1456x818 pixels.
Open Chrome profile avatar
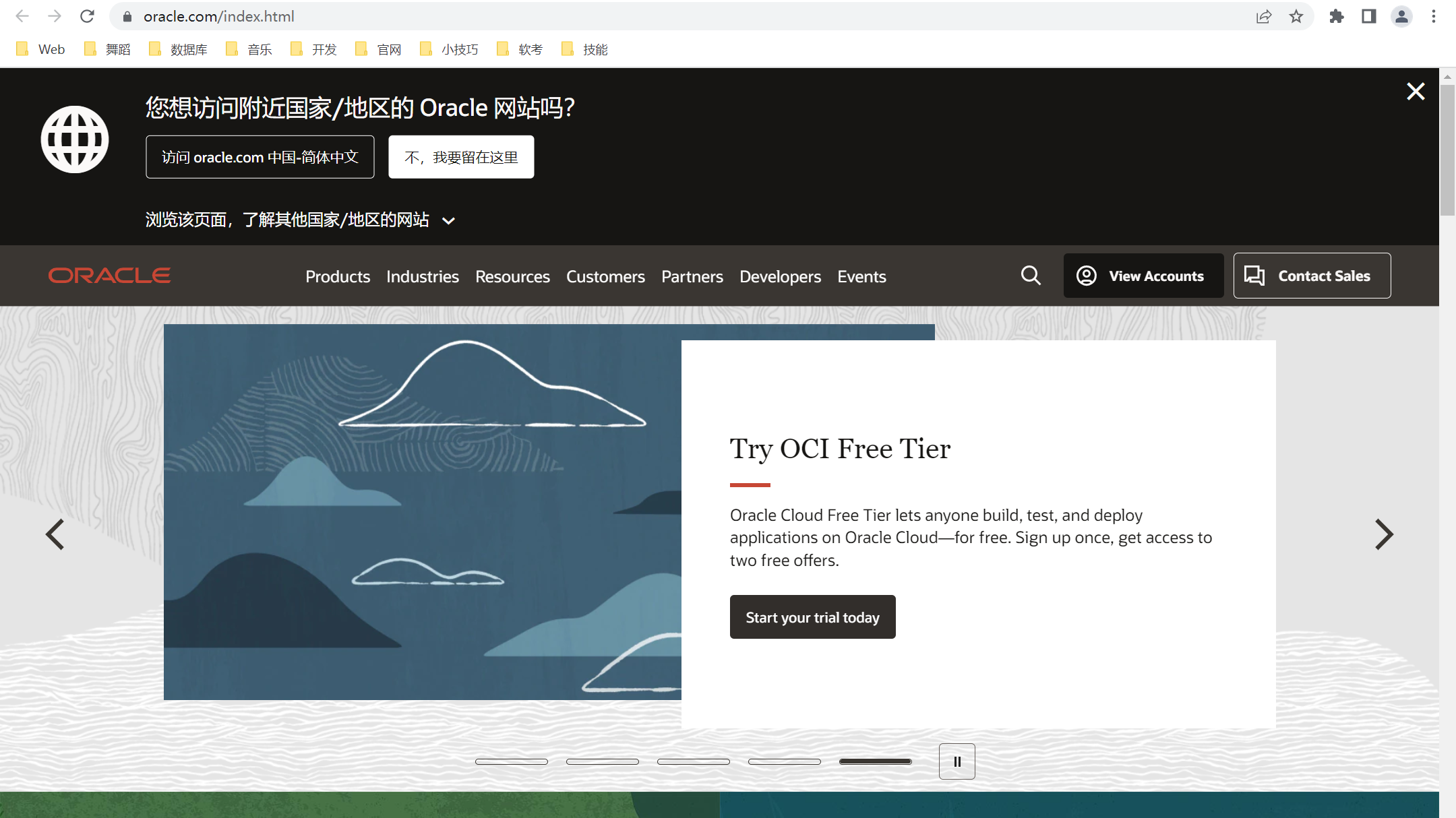click(1401, 17)
